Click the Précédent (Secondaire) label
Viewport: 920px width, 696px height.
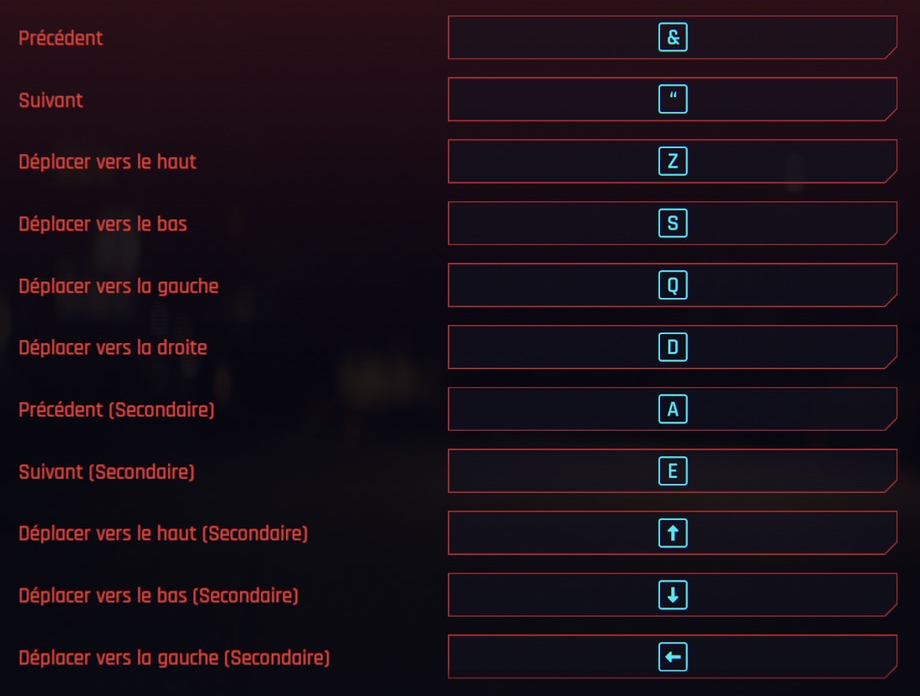coord(116,409)
